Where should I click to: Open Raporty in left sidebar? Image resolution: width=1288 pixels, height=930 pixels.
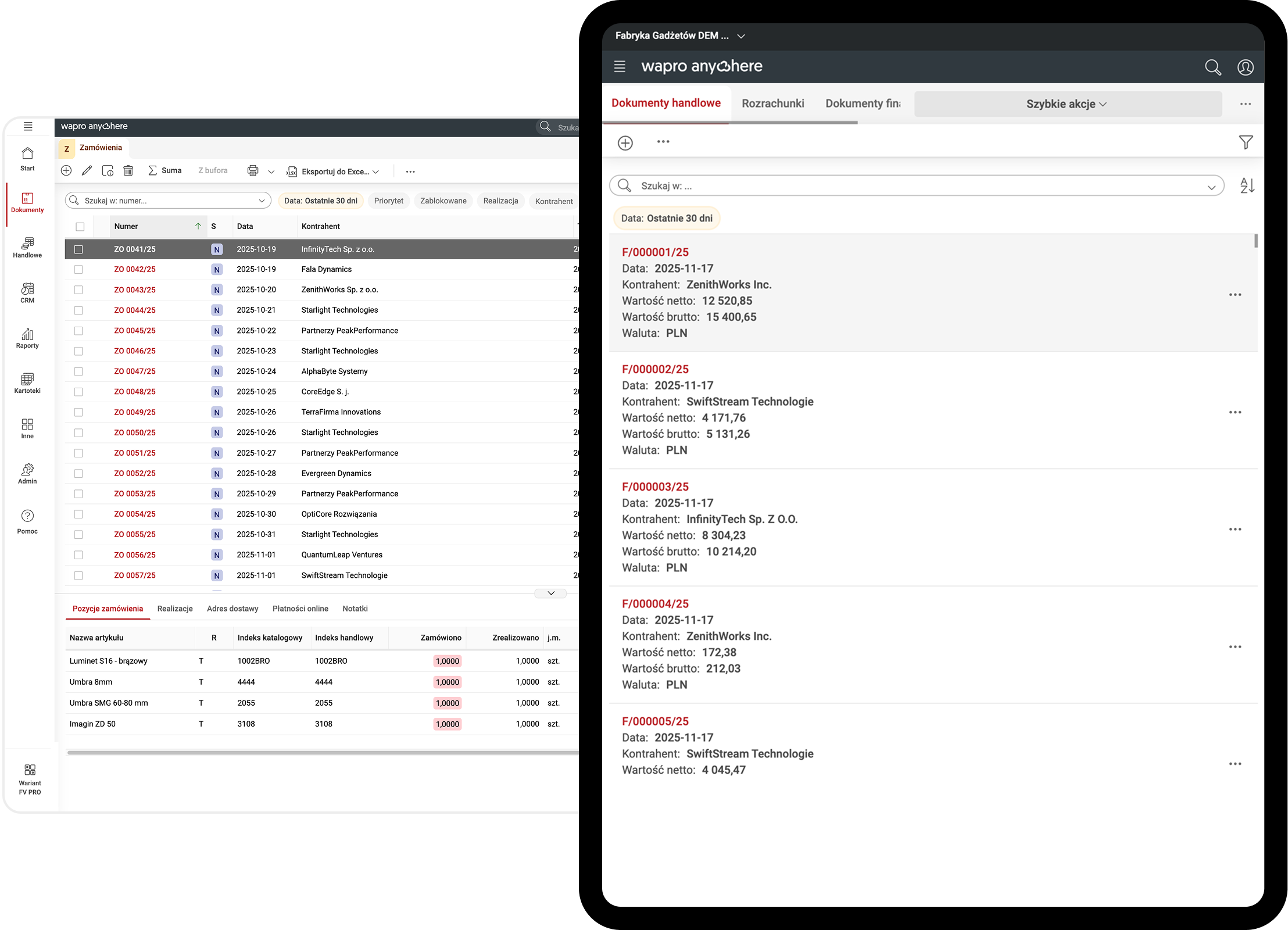click(x=27, y=338)
